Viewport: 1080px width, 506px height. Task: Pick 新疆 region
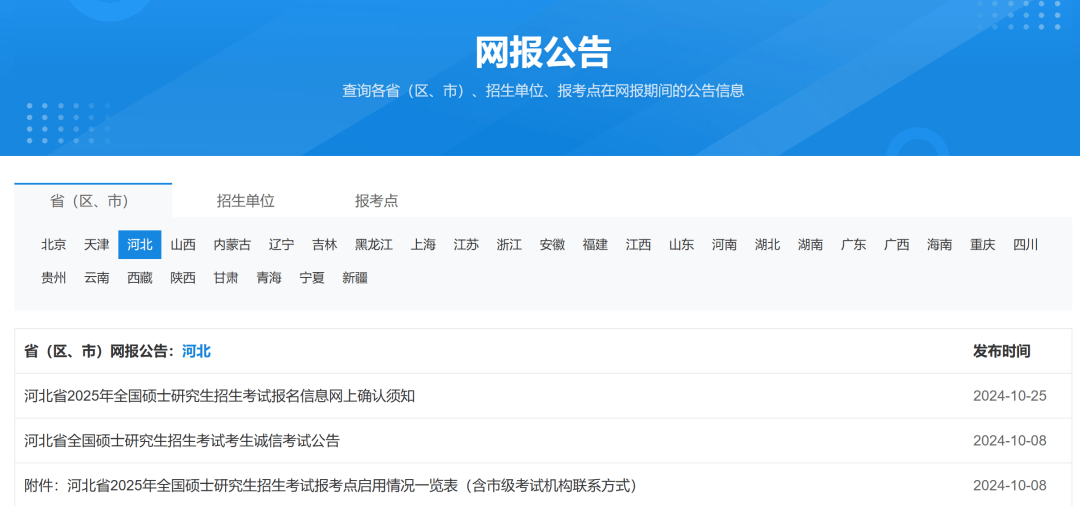[355, 278]
